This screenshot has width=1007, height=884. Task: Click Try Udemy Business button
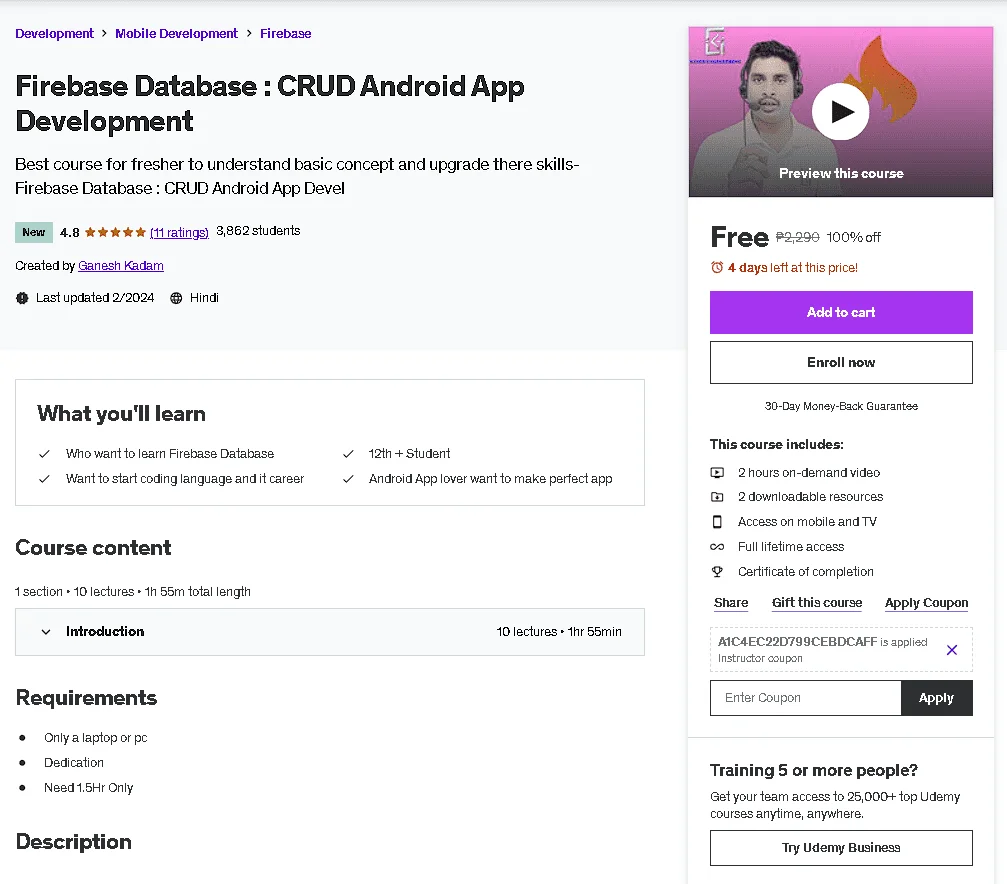[841, 847]
